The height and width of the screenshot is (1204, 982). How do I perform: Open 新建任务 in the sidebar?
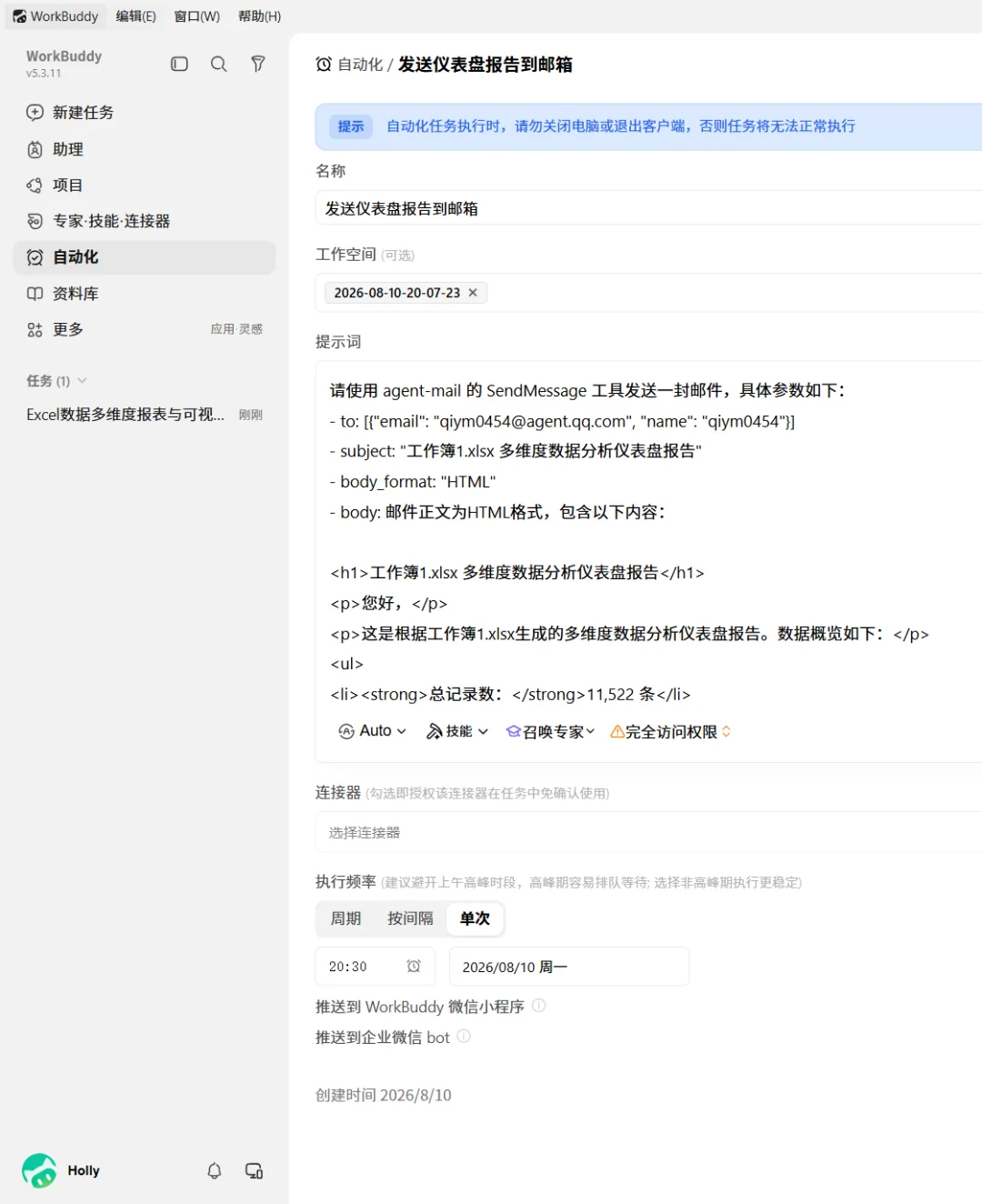[145, 113]
